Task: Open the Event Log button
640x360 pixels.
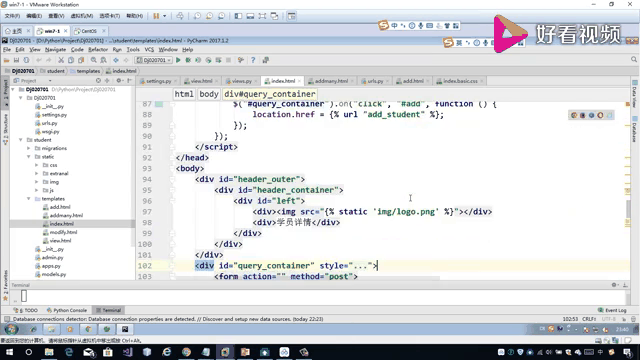Action: tap(612, 310)
